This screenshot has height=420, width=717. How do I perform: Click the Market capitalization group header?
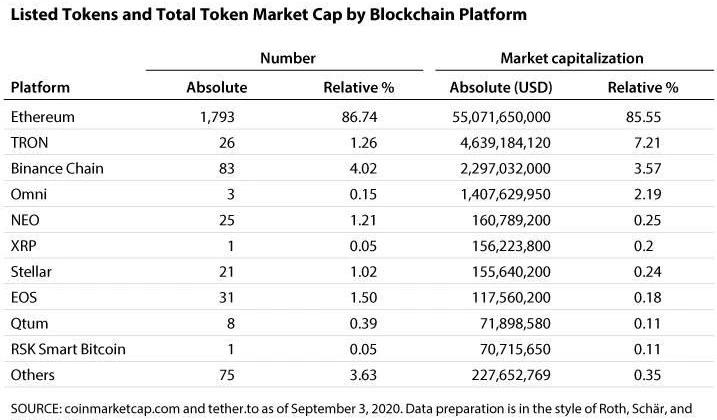click(572, 58)
